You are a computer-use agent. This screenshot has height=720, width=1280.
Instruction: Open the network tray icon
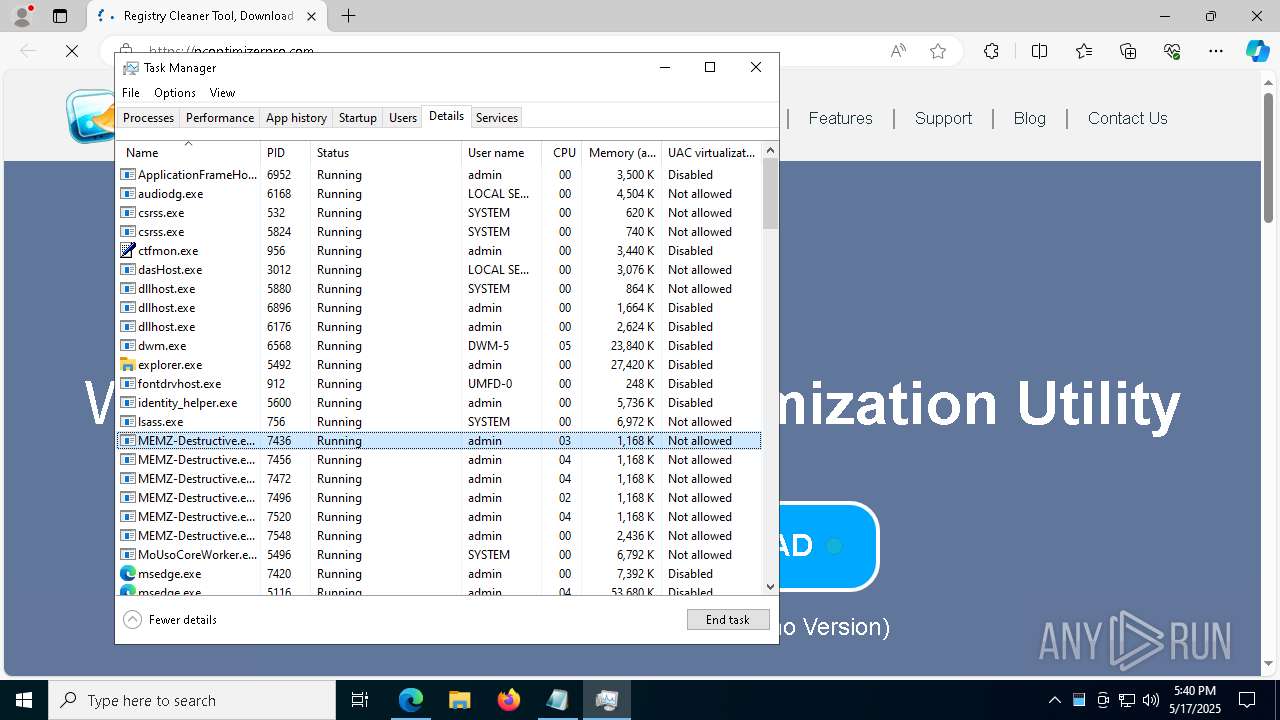pyautogui.click(x=1127, y=700)
